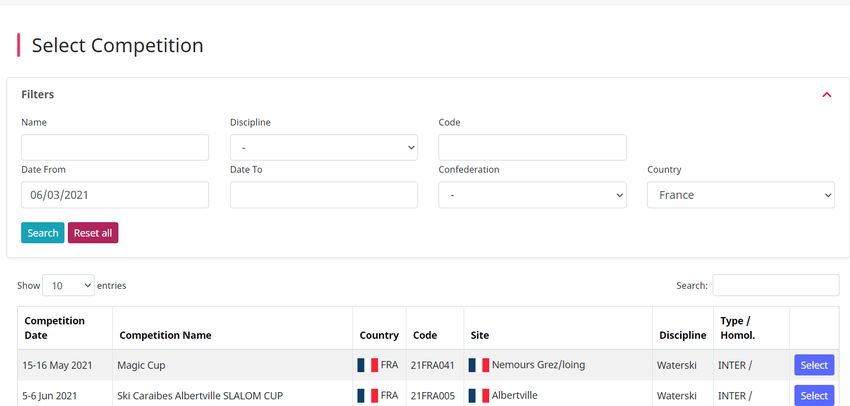The image size is (850, 406).
Task: Collapse the Filters panel chevron
Action: pyautogui.click(x=826, y=95)
